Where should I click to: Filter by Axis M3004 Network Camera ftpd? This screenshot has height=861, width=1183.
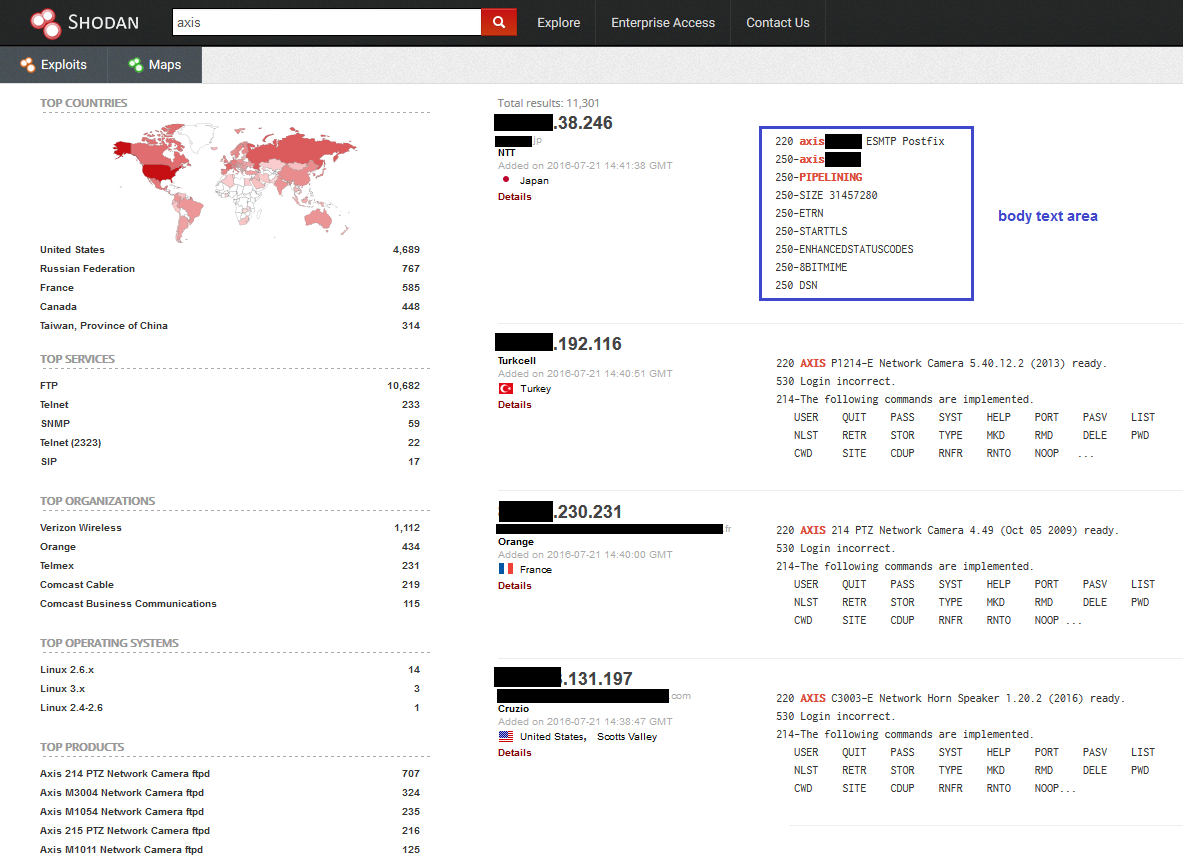[122, 792]
